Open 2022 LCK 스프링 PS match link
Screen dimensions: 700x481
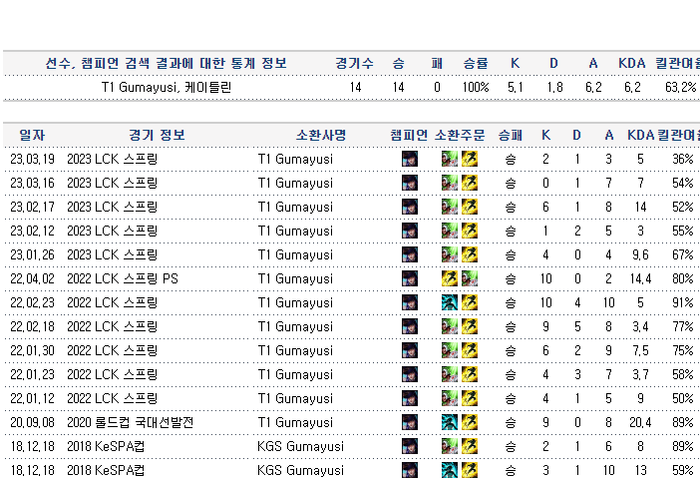click(122, 279)
